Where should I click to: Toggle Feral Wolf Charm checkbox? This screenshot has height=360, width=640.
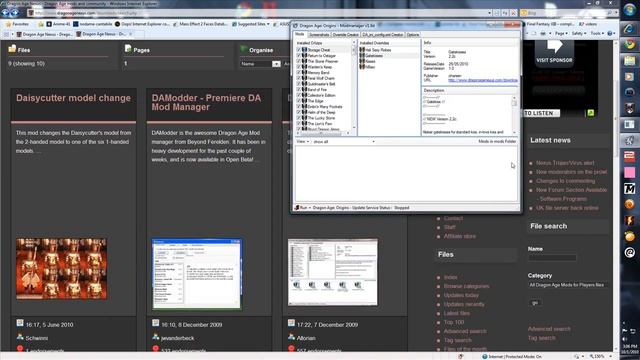click(298, 78)
